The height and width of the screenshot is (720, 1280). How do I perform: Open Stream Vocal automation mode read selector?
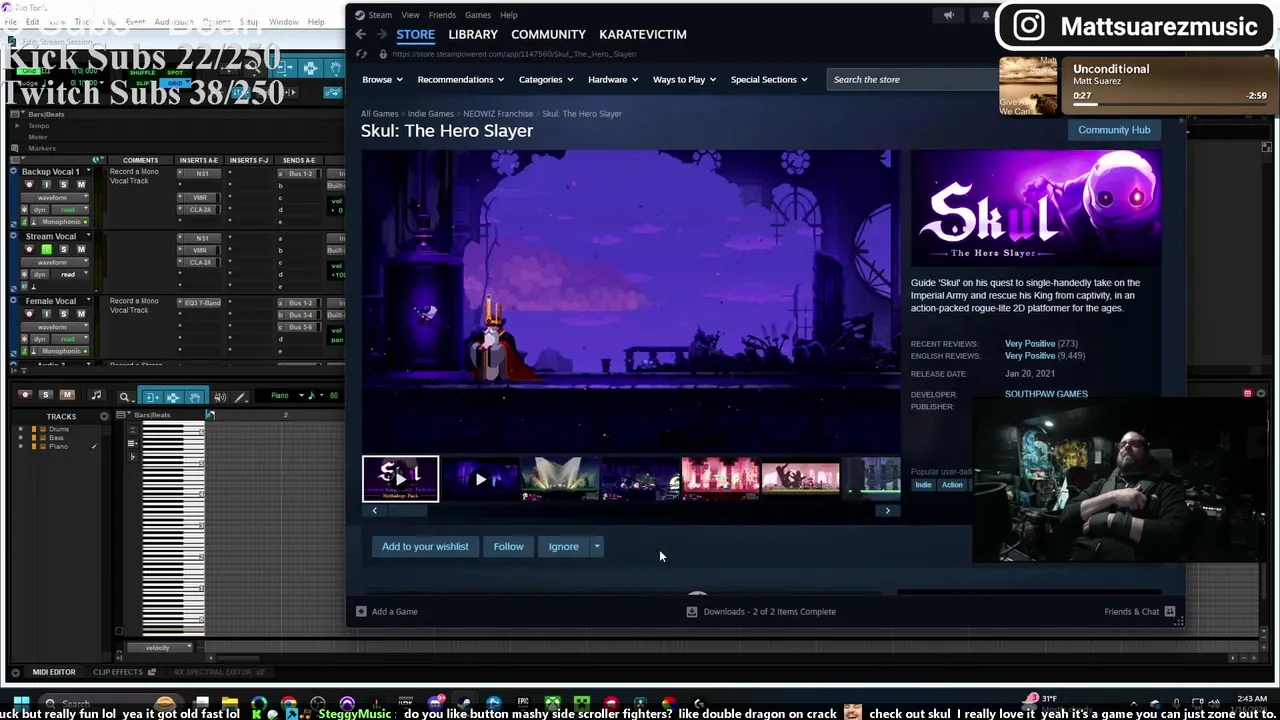tap(70, 274)
